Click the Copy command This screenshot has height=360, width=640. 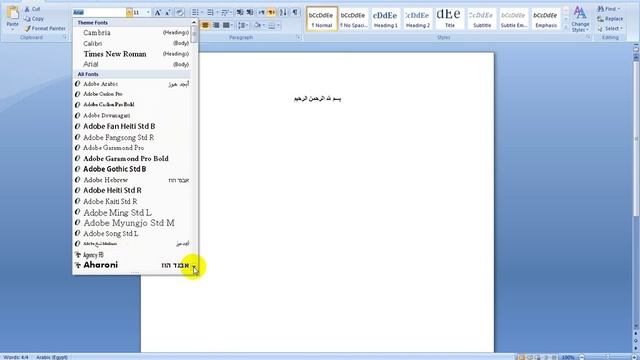(x=34, y=19)
